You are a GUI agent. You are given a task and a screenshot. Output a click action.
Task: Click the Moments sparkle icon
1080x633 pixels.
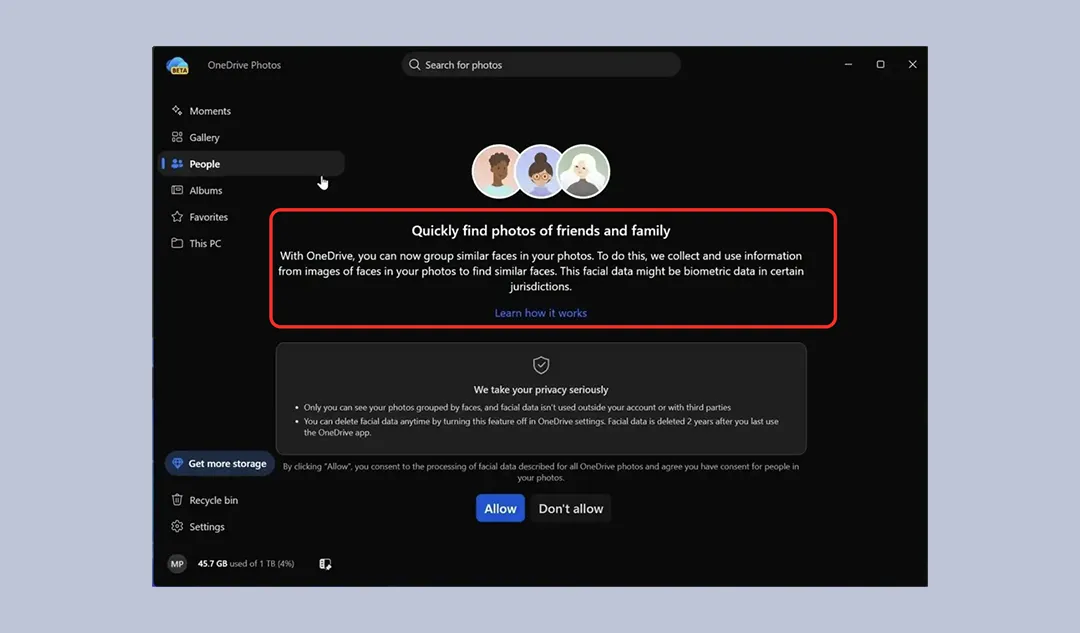coord(177,110)
